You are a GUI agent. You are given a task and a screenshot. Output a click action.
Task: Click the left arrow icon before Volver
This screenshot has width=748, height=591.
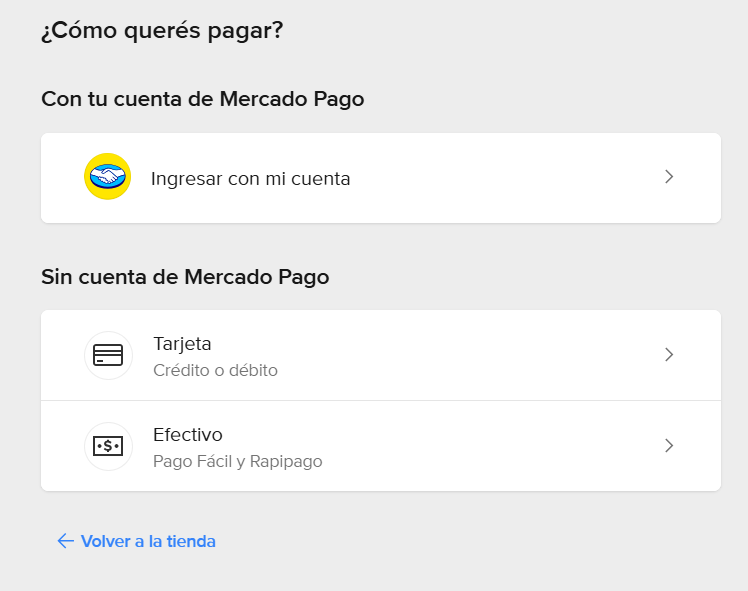(x=66, y=541)
